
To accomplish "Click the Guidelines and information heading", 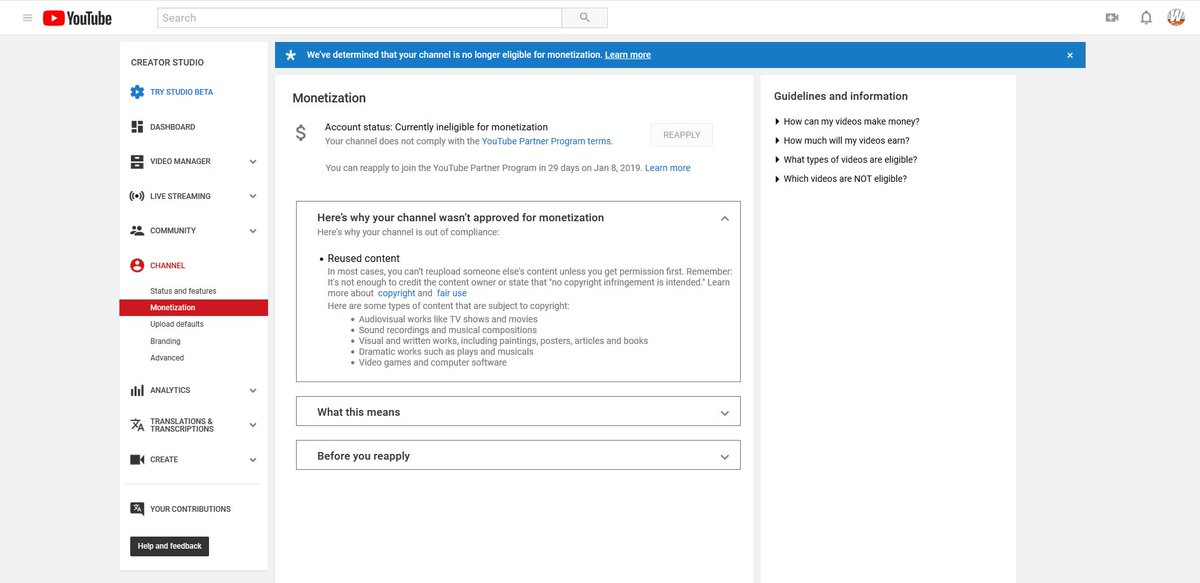I will coord(841,96).
